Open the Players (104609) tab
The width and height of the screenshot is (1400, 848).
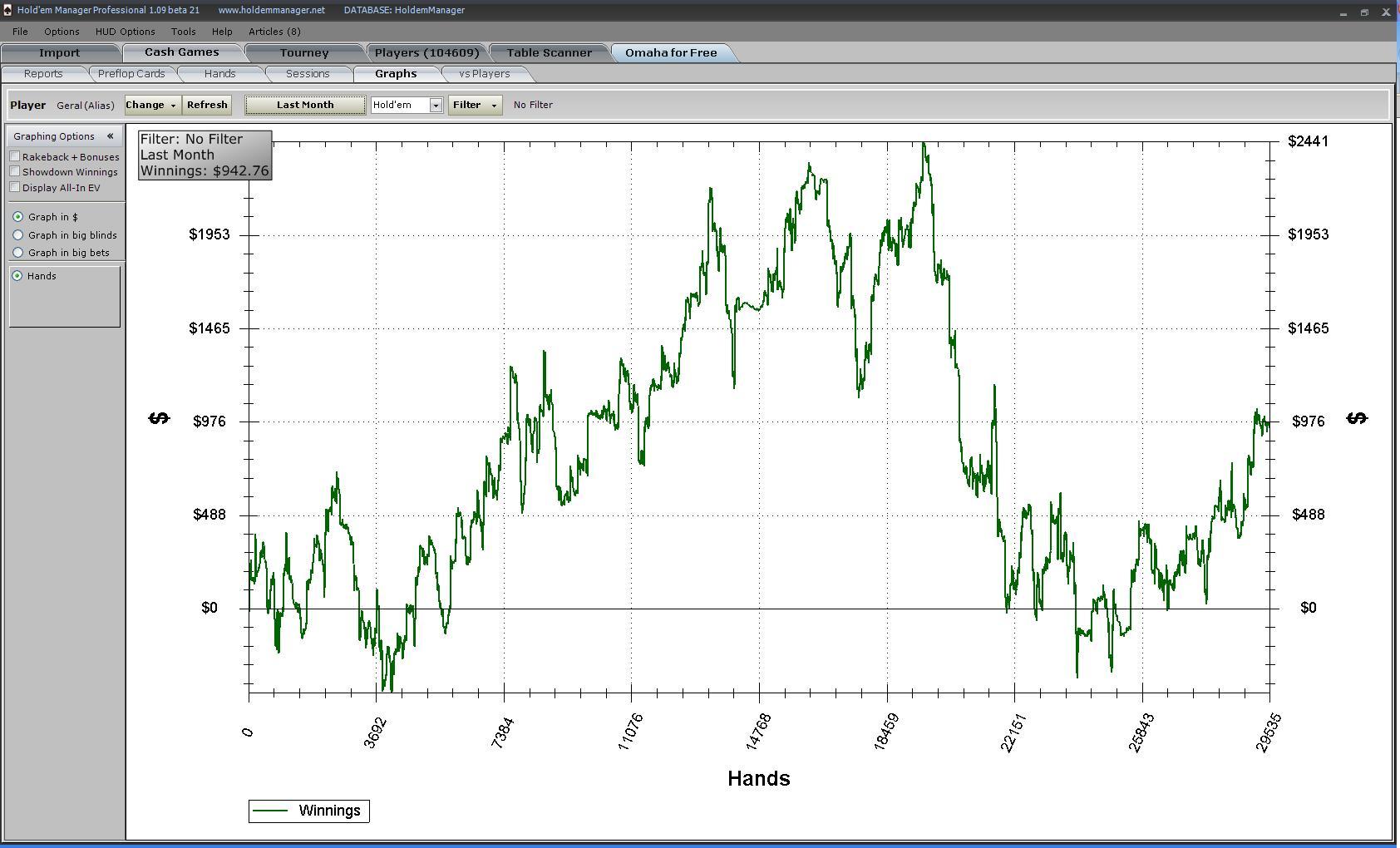coord(426,52)
